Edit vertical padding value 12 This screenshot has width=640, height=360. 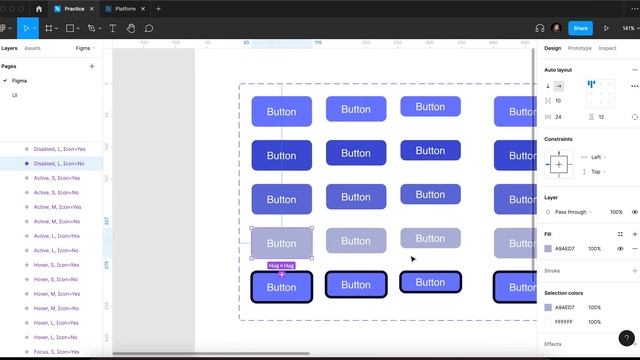point(601,117)
